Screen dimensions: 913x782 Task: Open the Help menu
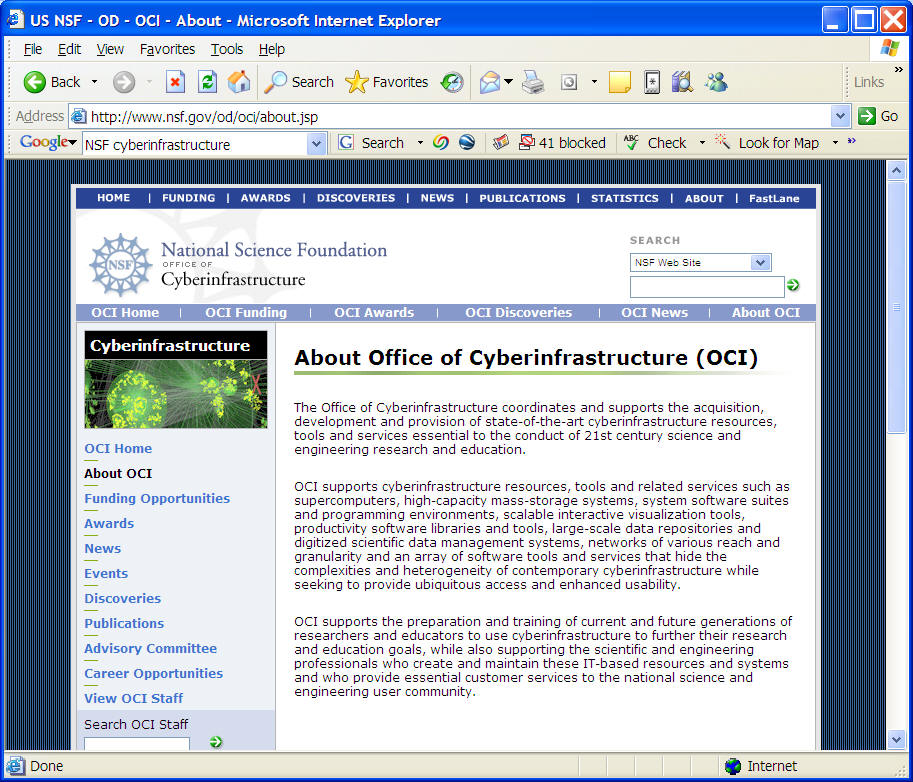tap(271, 49)
